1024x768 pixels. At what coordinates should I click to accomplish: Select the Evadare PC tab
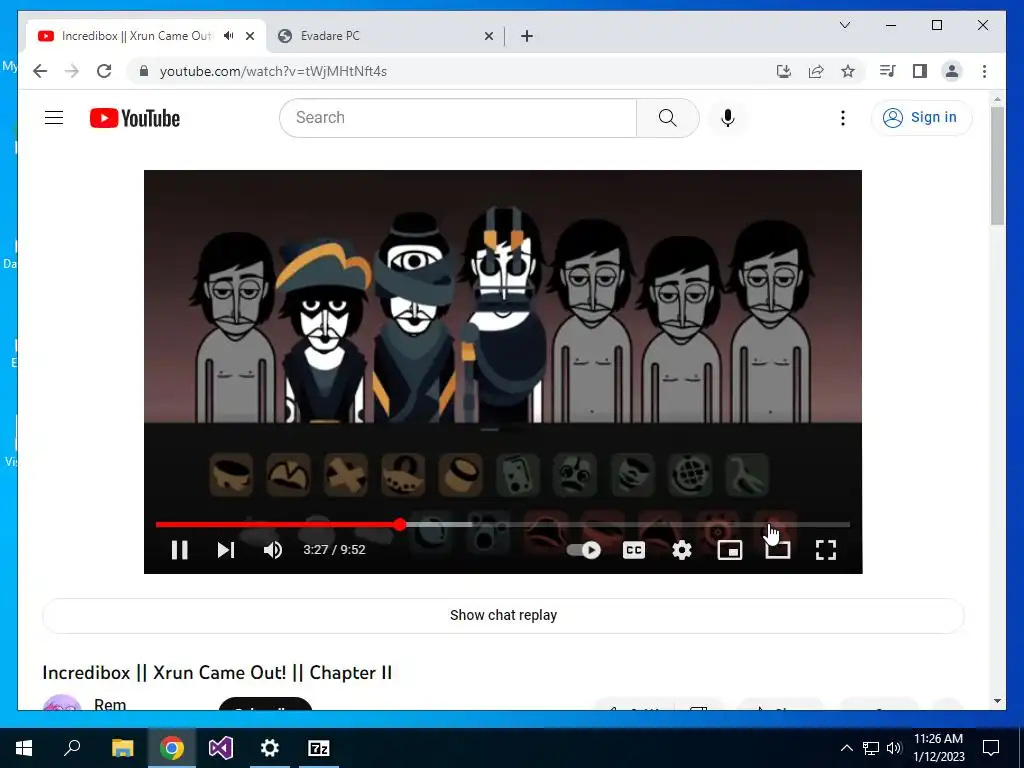click(x=385, y=36)
